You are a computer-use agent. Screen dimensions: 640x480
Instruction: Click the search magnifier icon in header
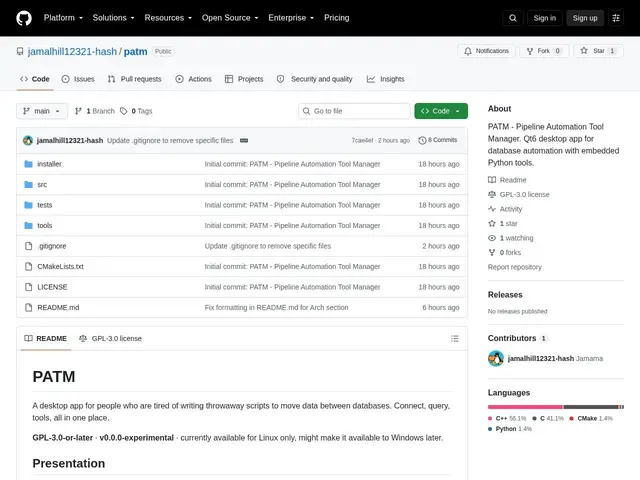(513, 18)
